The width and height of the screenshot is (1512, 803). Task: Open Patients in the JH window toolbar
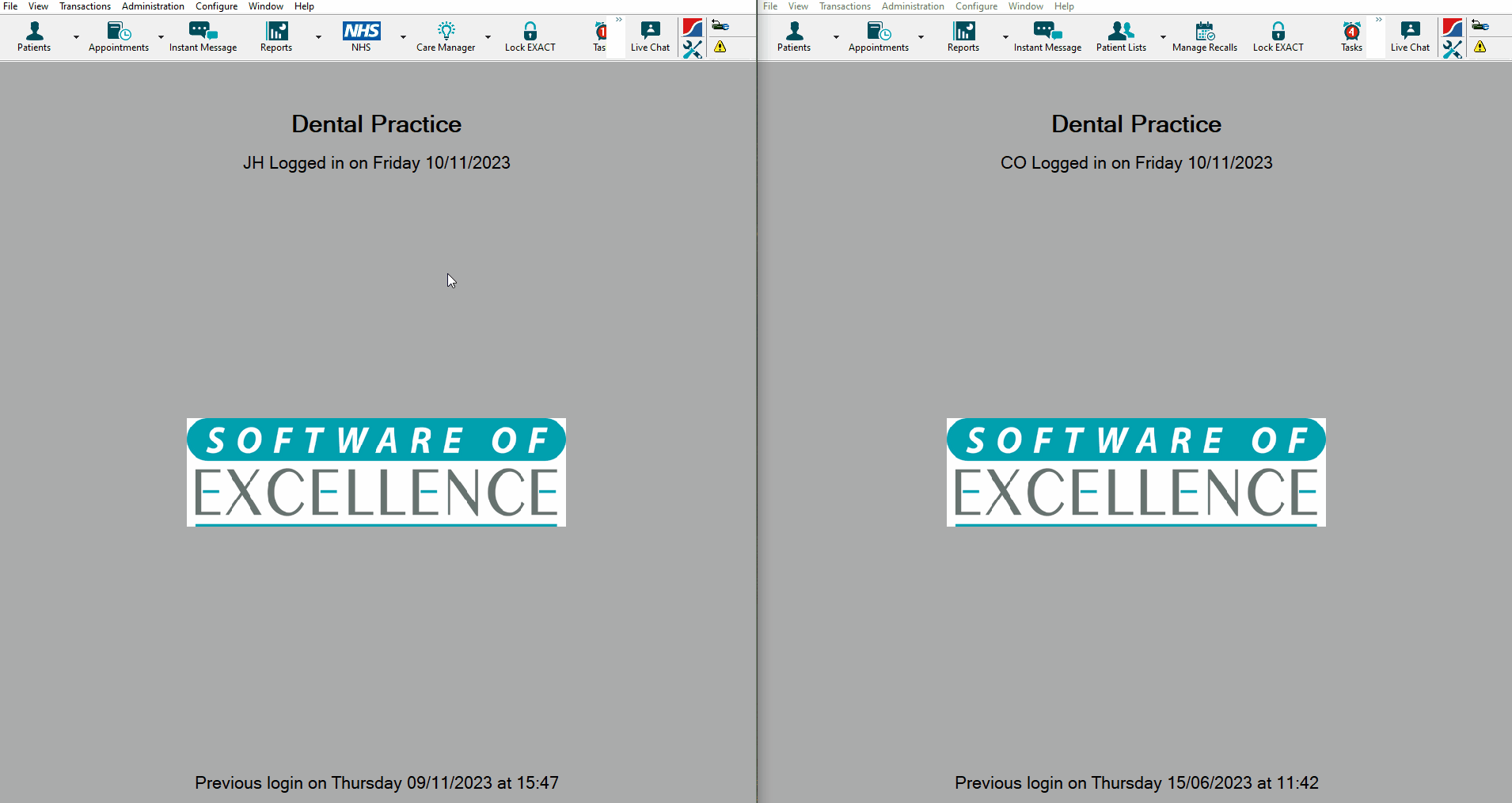(x=34, y=36)
